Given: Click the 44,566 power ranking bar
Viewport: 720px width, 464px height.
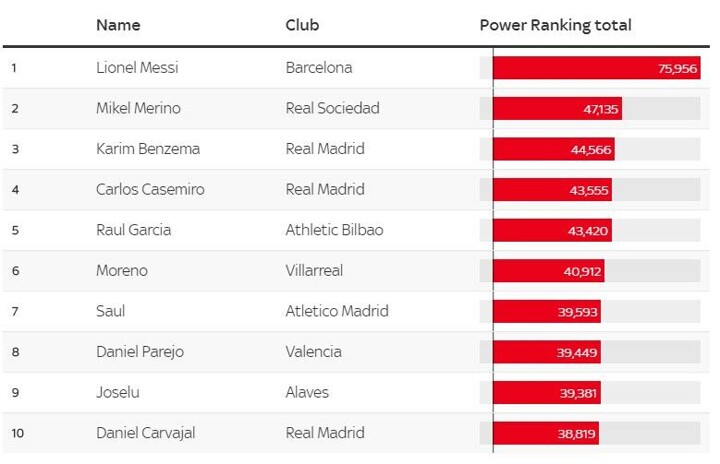Looking at the screenshot, I should pyautogui.click(x=553, y=149).
